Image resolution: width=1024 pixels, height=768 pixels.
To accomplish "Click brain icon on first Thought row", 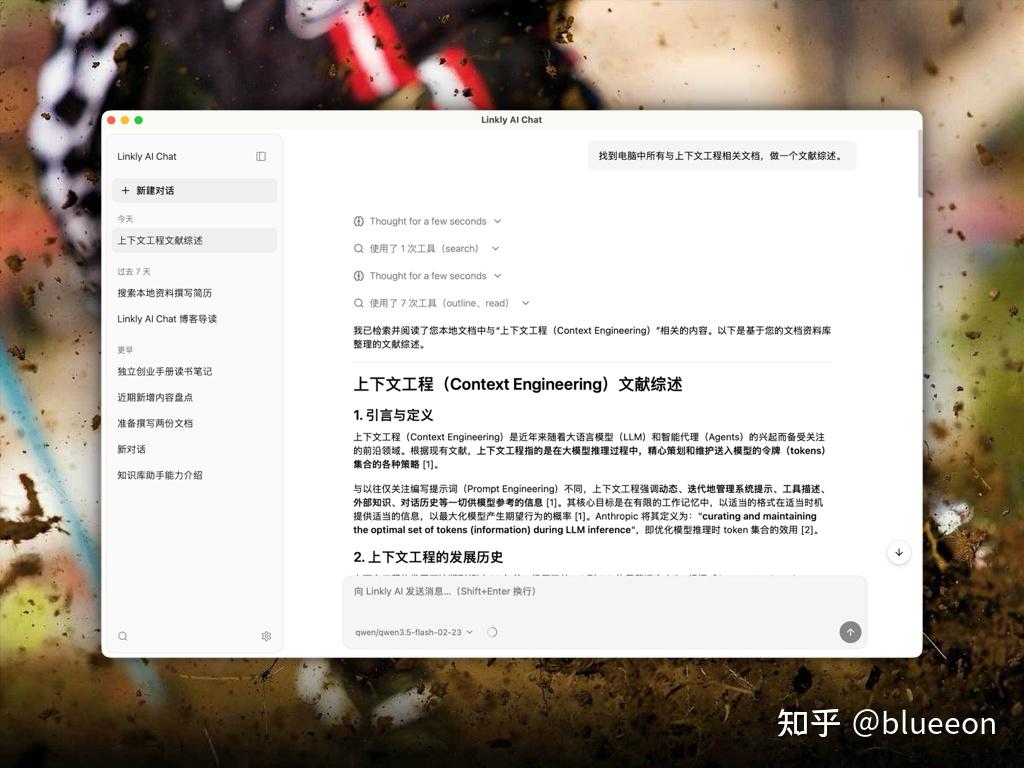I will pyautogui.click(x=359, y=221).
